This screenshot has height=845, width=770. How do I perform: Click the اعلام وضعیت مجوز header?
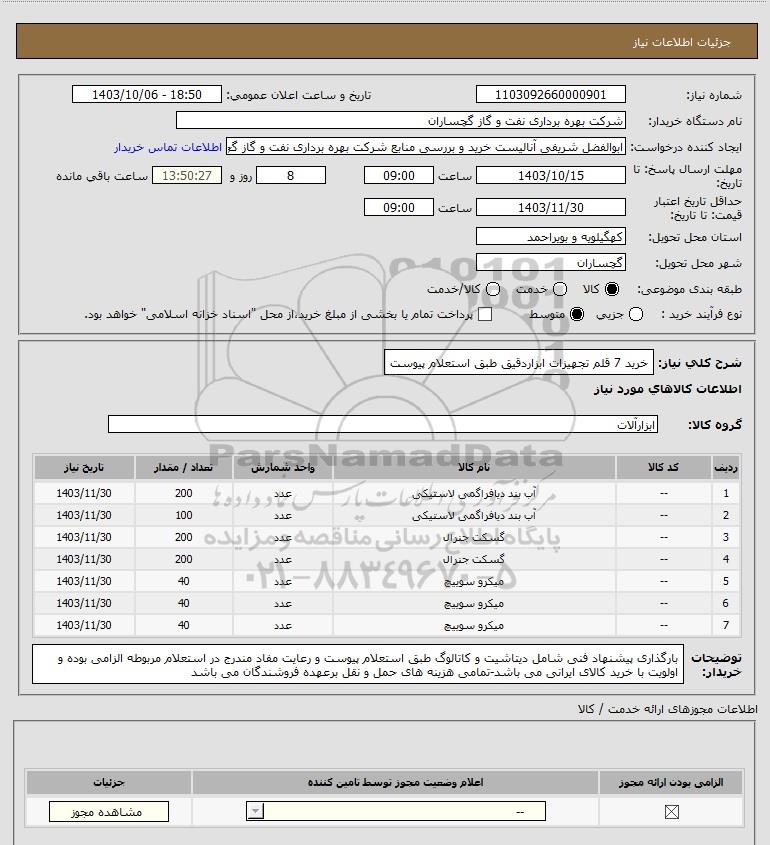pos(396,782)
